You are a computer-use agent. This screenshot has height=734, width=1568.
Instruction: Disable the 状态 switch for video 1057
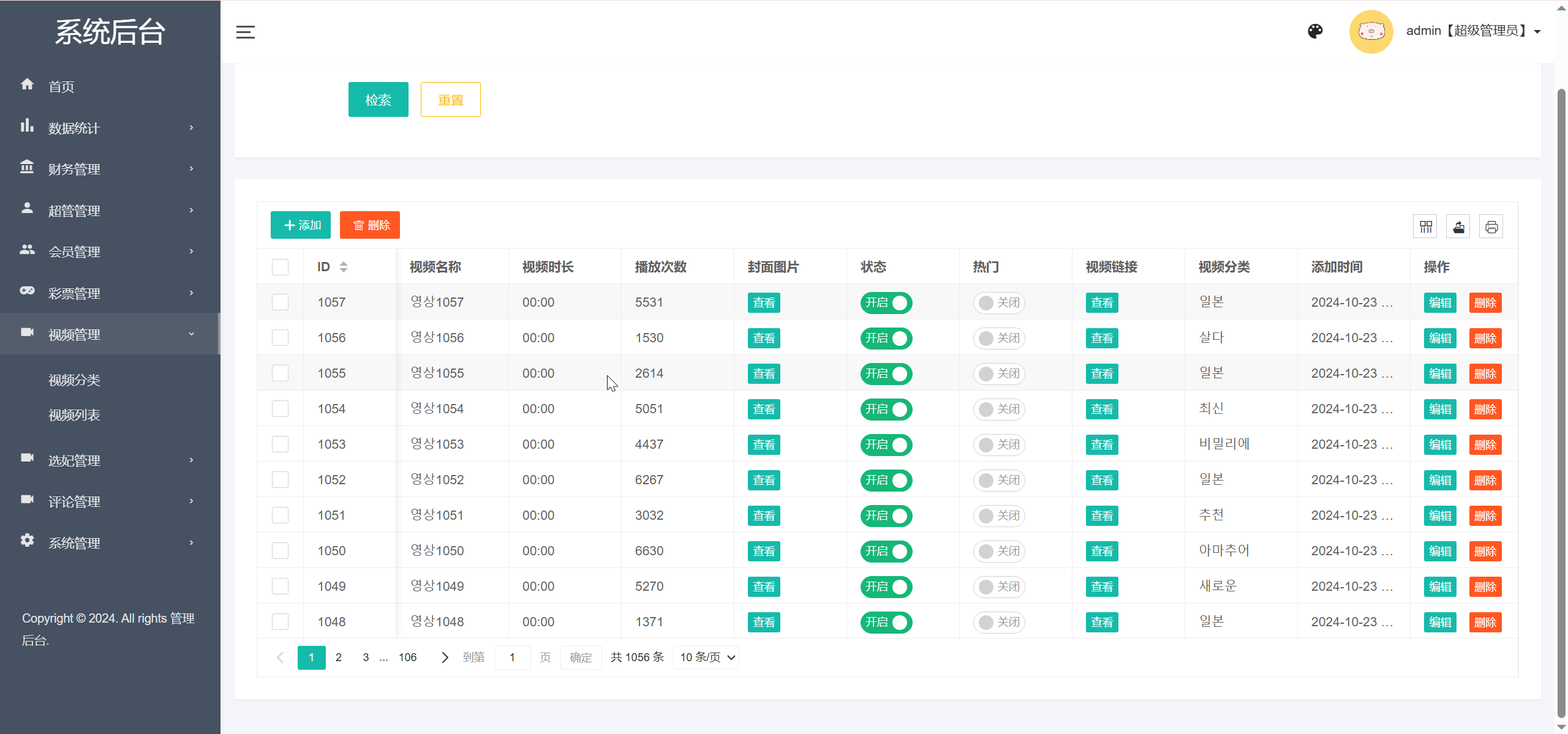point(886,302)
